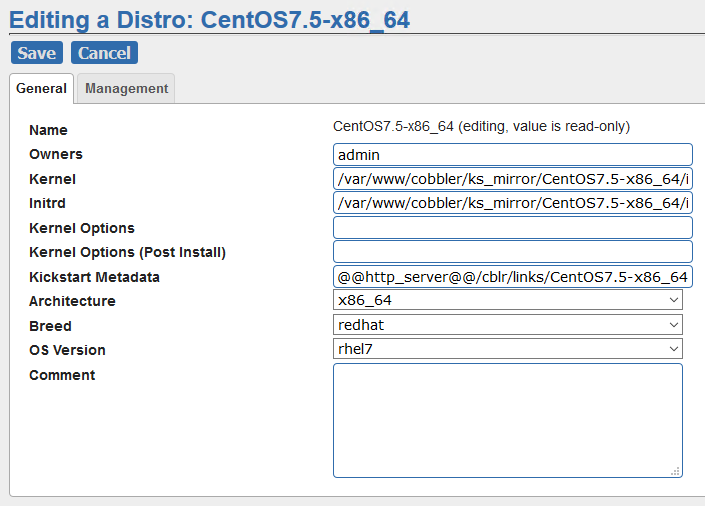The height and width of the screenshot is (506, 705).
Task: Click the Kernel path input field
Action: tap(513, 179)
